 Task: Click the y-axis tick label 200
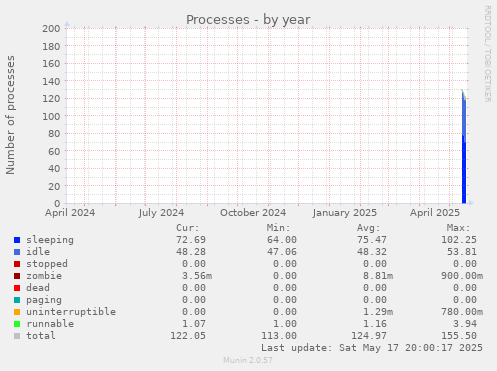click(x=51, y=28)
